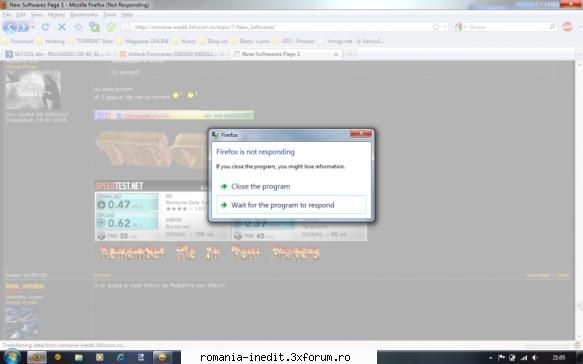
Task: Open the Restu' Lumii bookmarks folder
Action: (250, 41)
